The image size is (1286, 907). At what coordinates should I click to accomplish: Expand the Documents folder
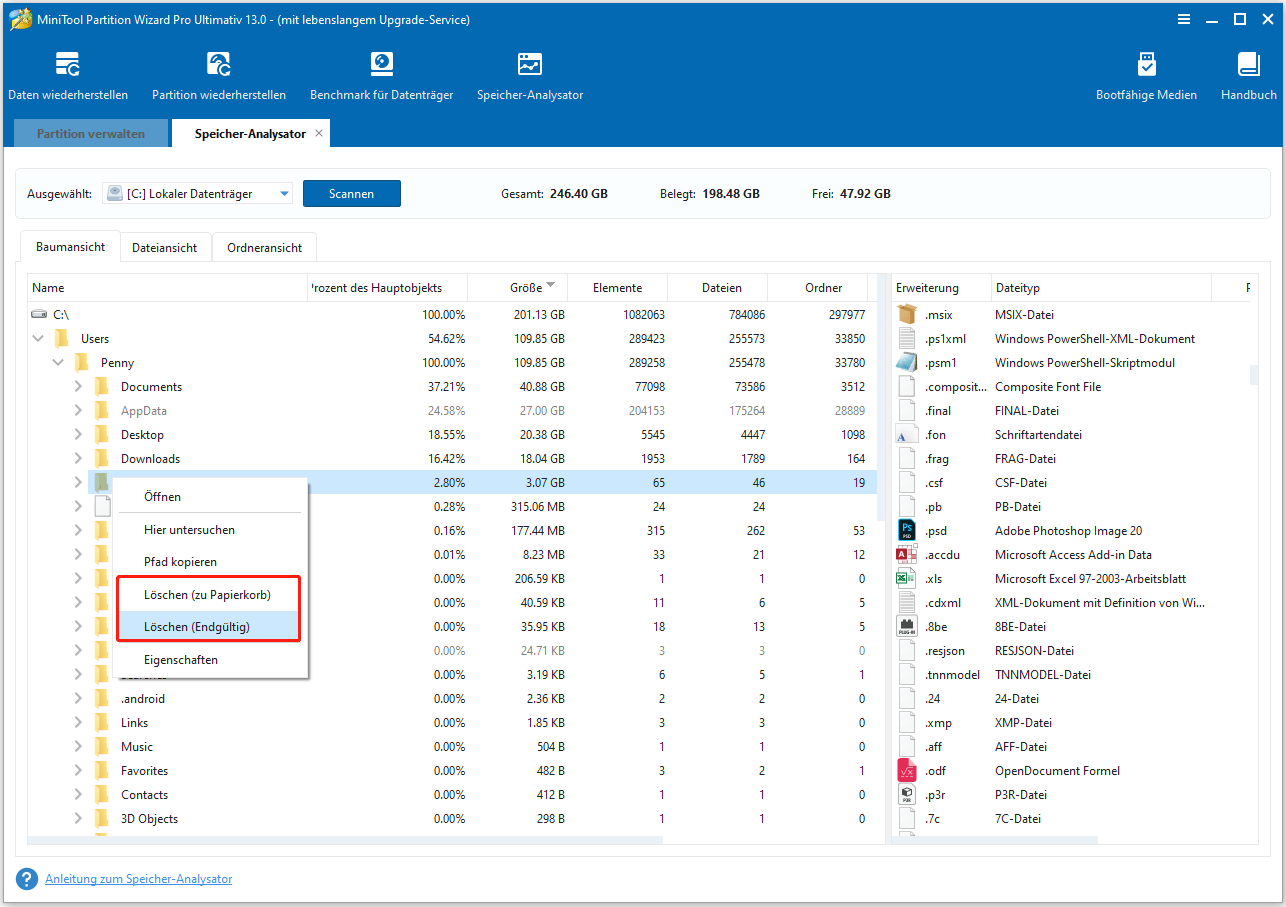coord(79,387)
